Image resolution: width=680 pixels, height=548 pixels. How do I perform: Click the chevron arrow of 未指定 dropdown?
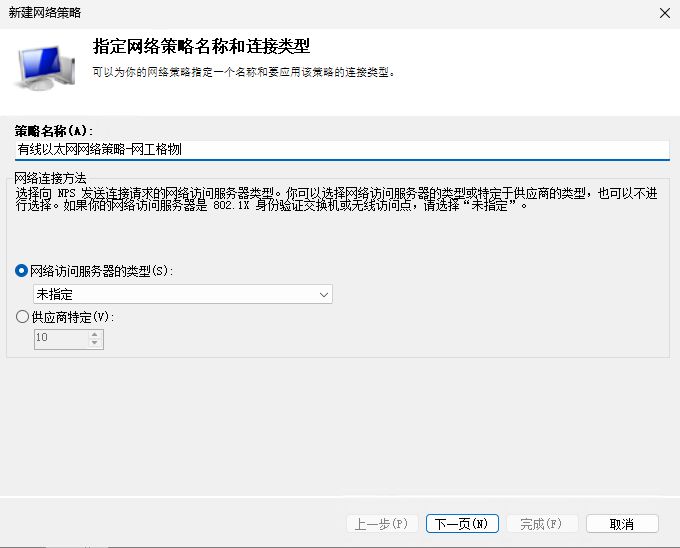pos(323,294)
